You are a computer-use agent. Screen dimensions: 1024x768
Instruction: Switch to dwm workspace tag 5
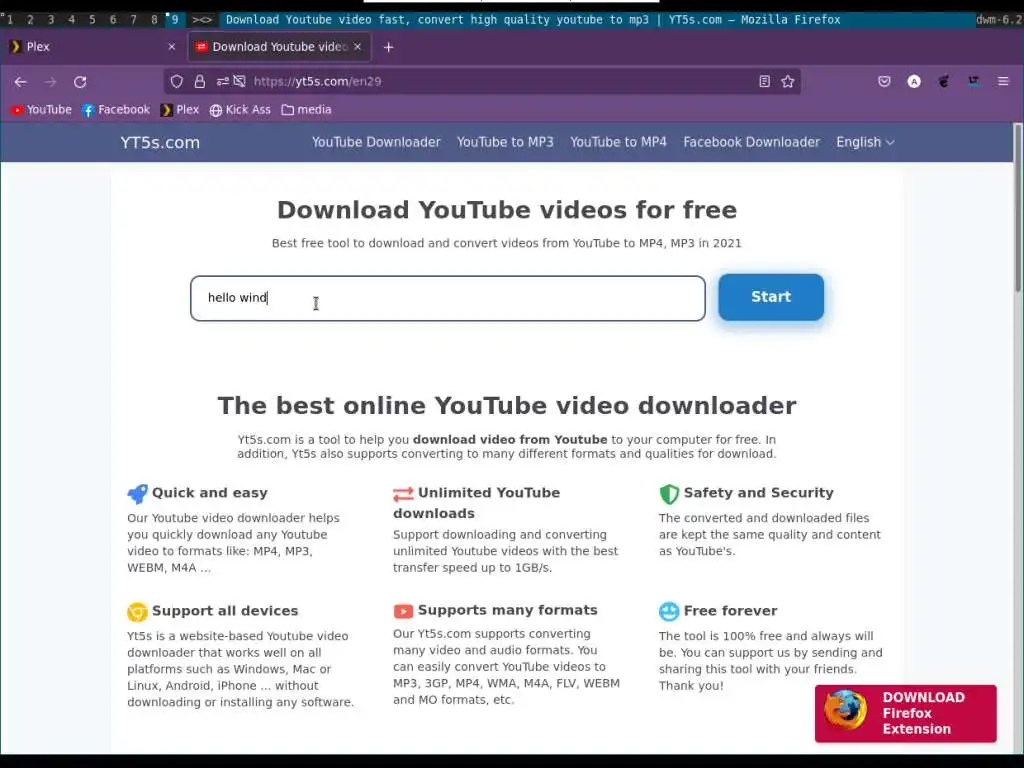pyautogui.click(x=92, y=20)
